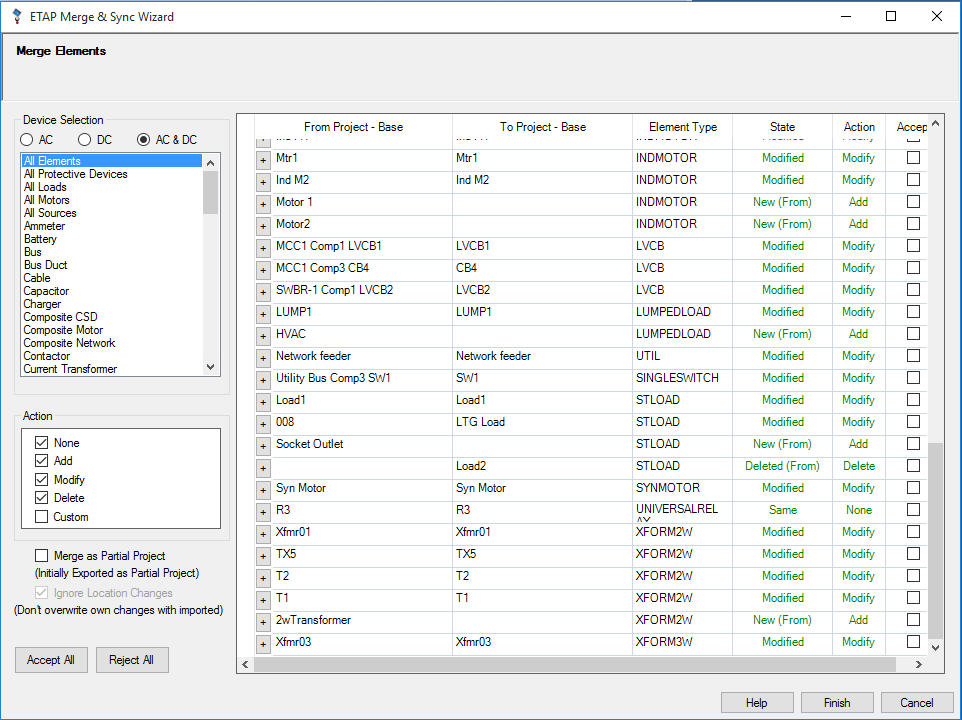The width and height of the screenshot is (962, 720).
Task: Uncheck the Delete action checkbox
Action: (42, 497)
